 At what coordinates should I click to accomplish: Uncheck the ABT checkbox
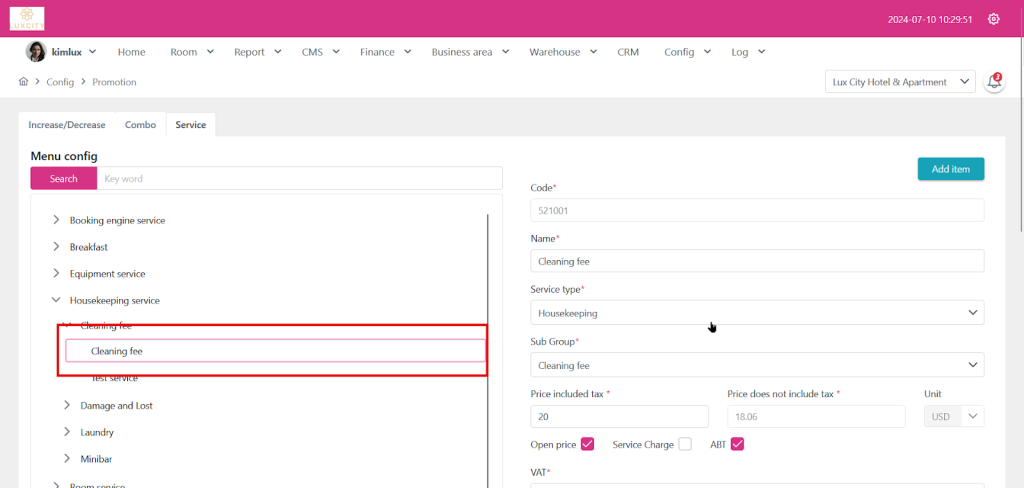tap(737, 444)
